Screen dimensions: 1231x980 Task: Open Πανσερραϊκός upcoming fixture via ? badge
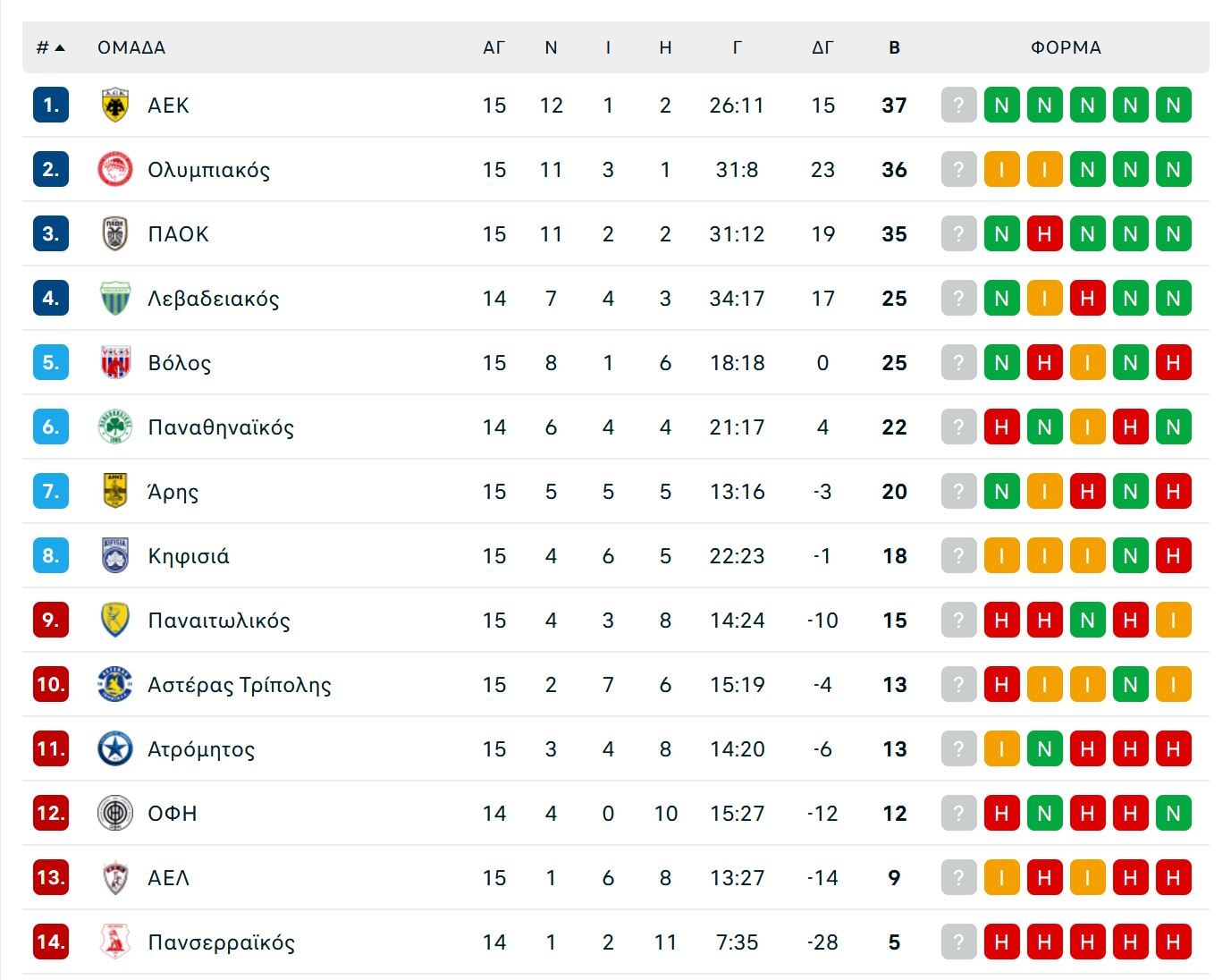(958, 942)
